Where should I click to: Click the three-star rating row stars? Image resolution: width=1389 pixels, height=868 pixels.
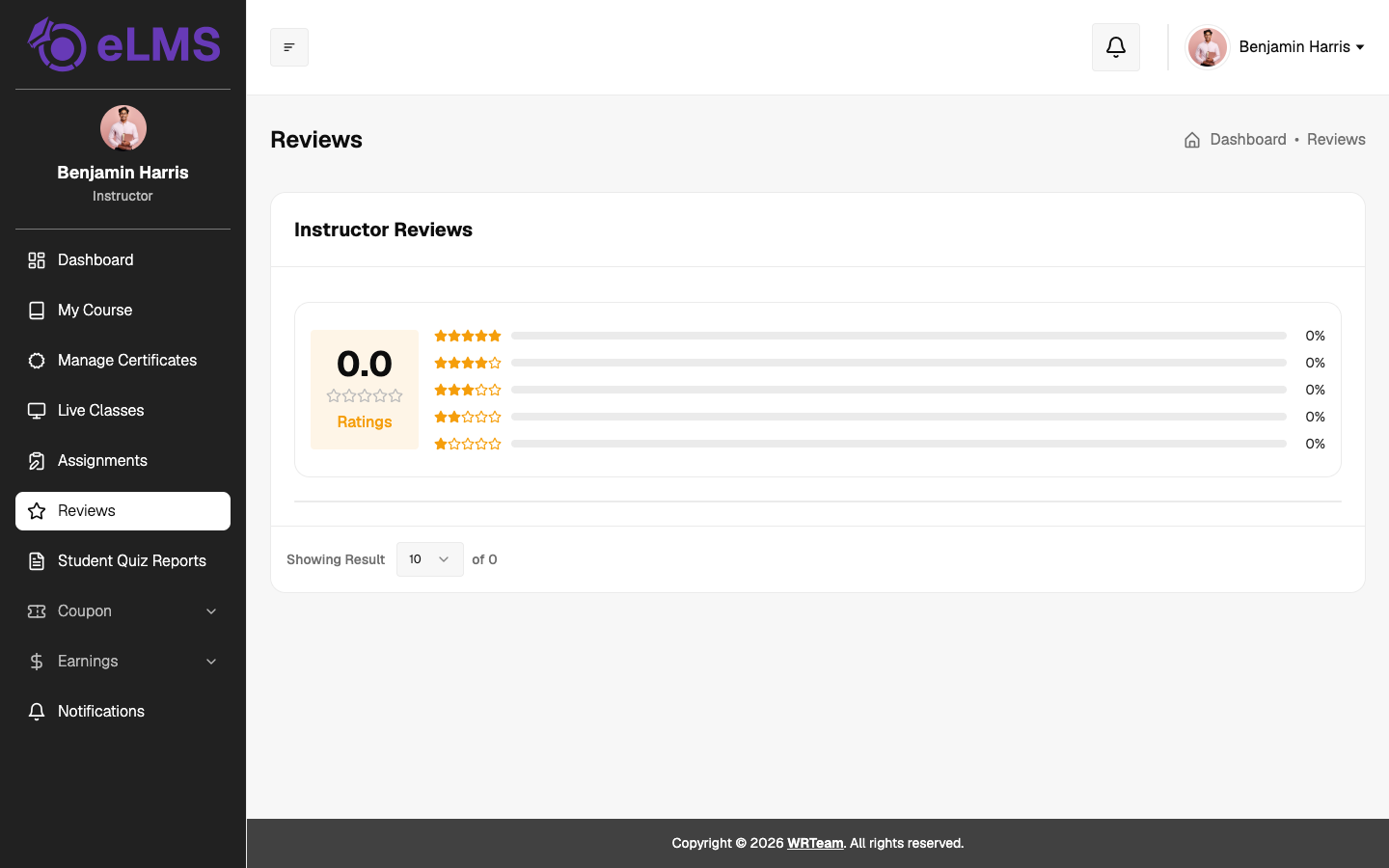point(468,390)
